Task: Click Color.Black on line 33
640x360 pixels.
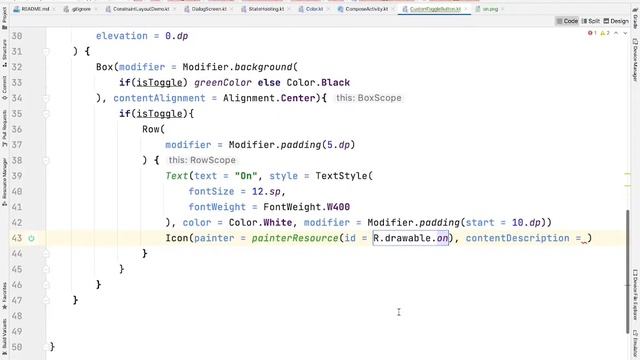Action: coord(318,83)
